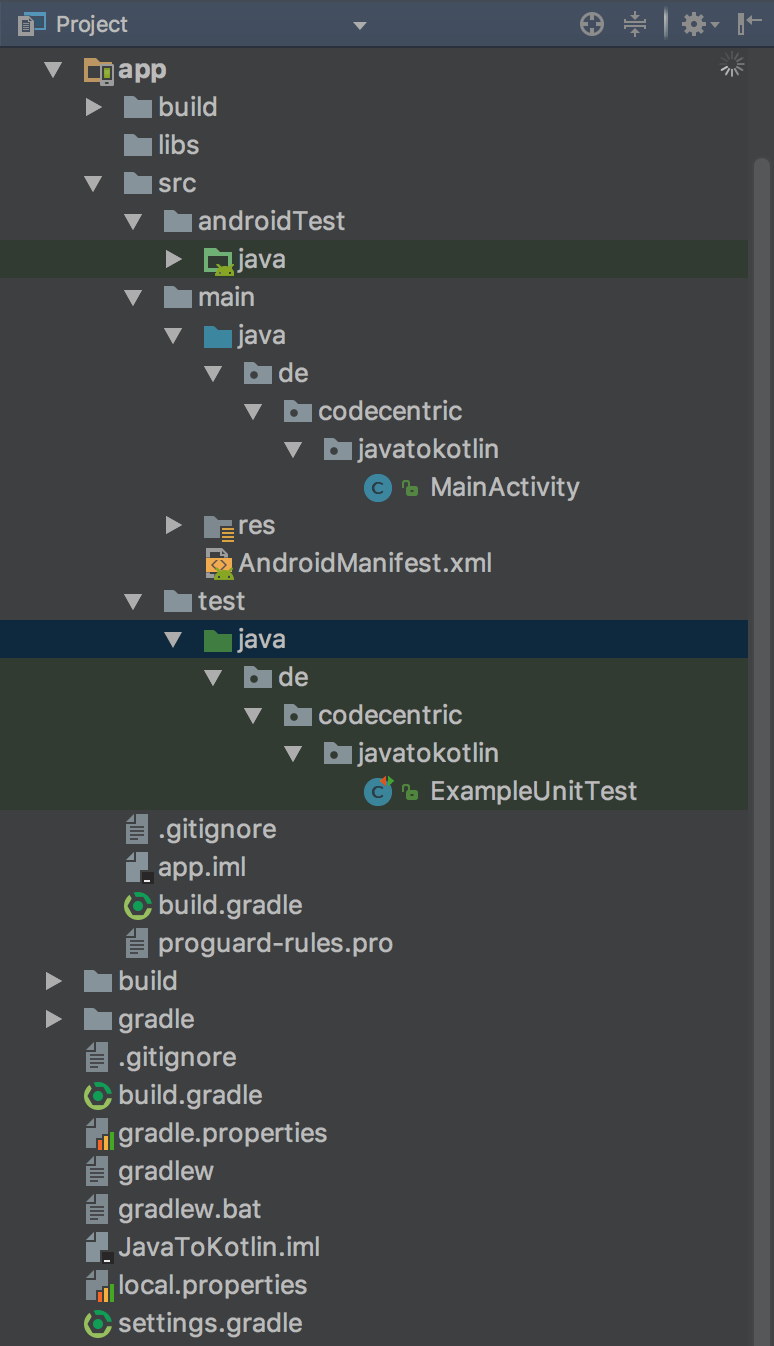The height and width of the screenshot is (1346, 774).
Task: Collapse the app module folder
Action: (x=54, y=70)
